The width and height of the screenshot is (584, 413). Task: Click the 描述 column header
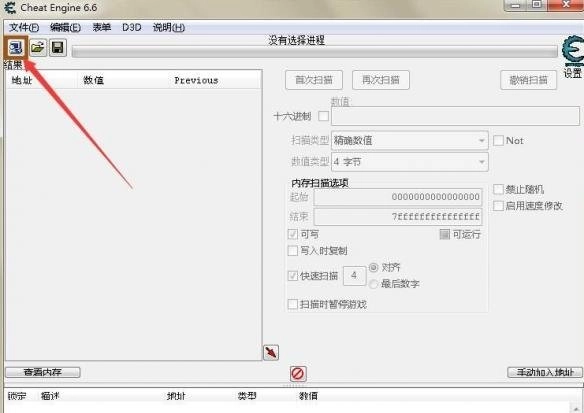coord(50,396)
